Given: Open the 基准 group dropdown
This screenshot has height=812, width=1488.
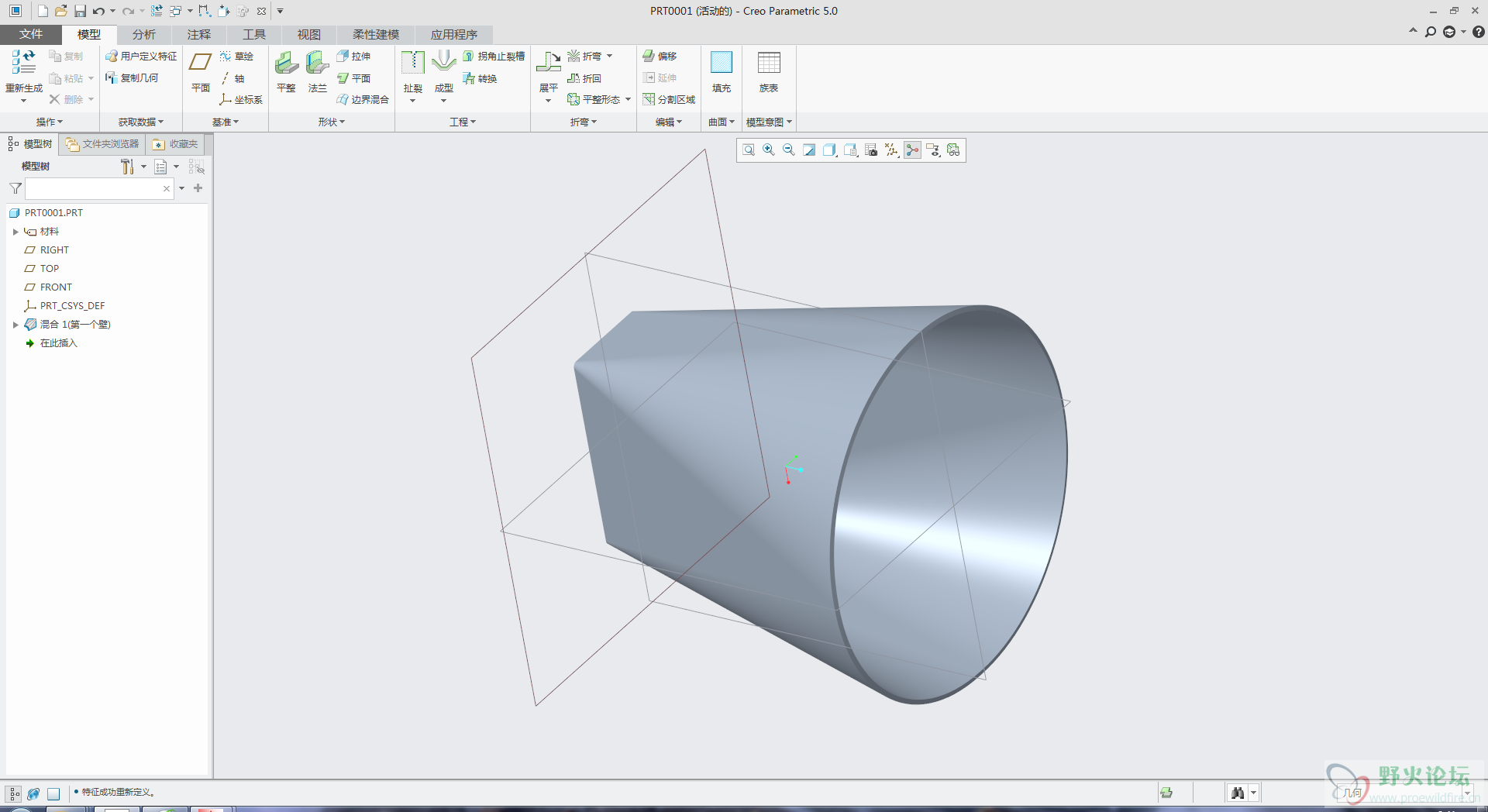Looking at the screenshot, I should [x=226, y=122].
